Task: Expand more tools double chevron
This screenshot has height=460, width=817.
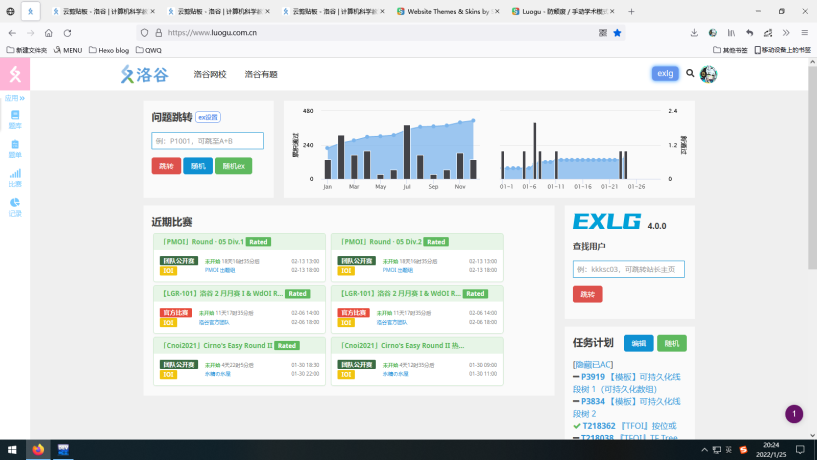Action: (786, 33)
